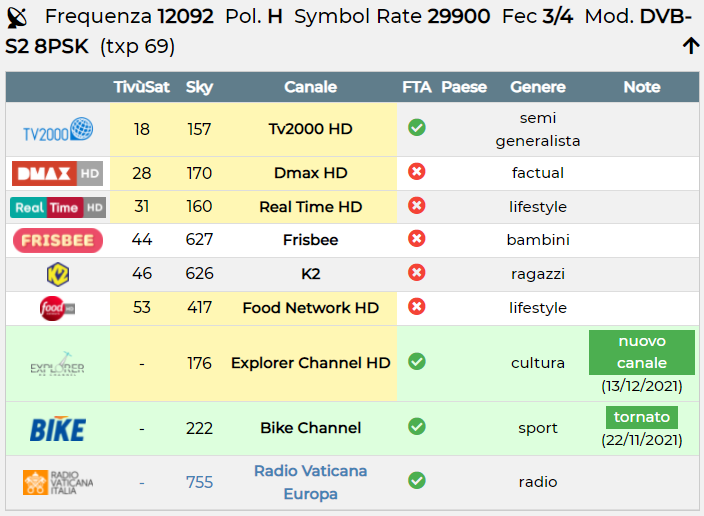Click the Explorer Channel logo
The height and width of the screenshot is (516, 704).
pos(57,364)
